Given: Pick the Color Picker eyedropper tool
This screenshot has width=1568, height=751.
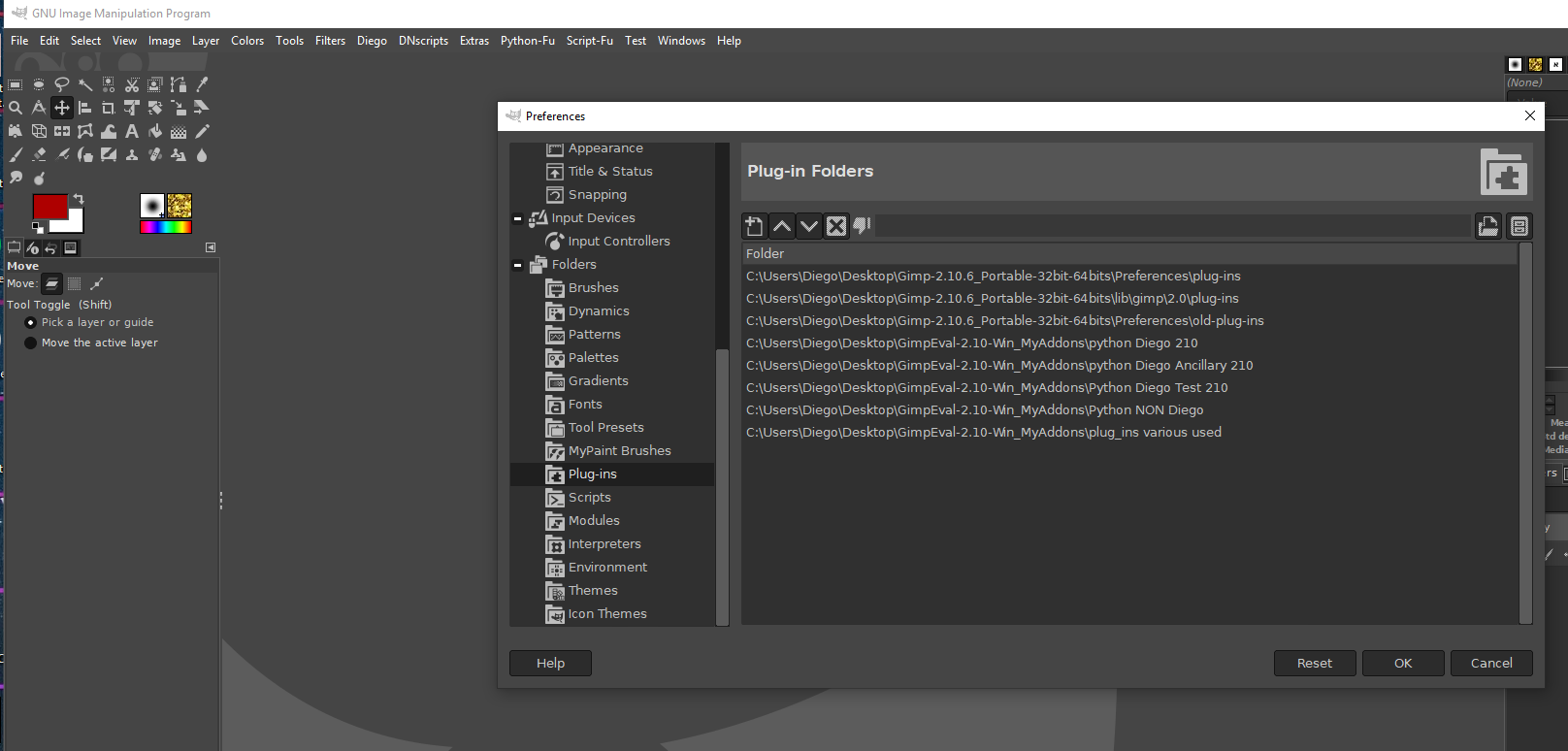Looking at the screenshot, I should 202,84.
